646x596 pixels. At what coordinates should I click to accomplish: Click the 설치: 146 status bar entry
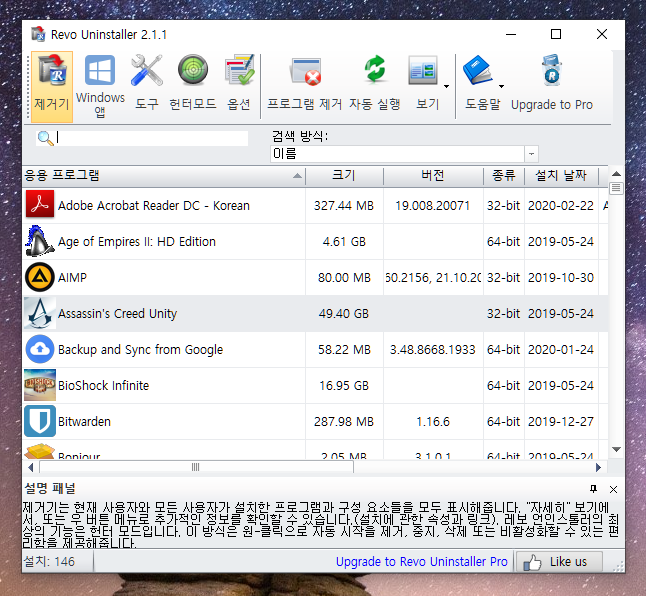[x=49, y=561]
